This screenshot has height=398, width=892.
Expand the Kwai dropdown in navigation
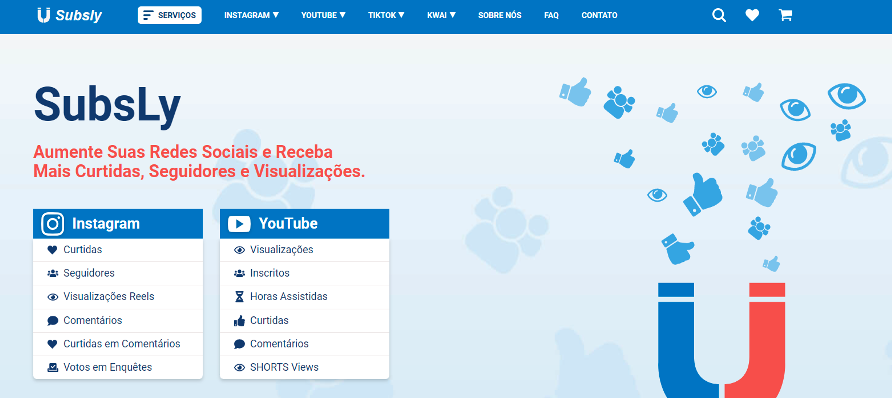[x=441, y=15]
